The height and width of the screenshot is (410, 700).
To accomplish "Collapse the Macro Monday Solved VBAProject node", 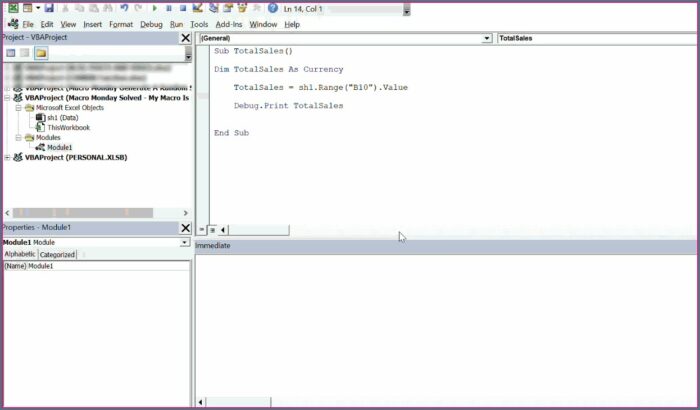I will [8, 98].
